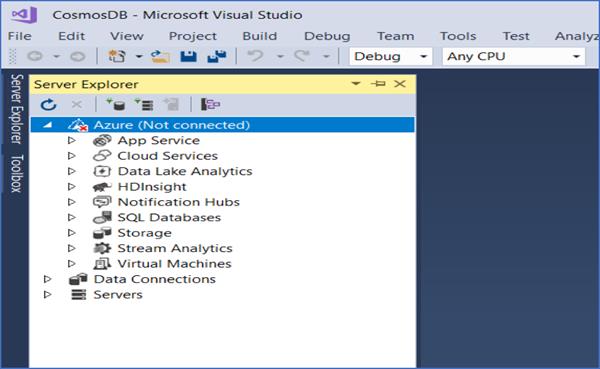Click the New Project toolbar icon
The image size is (600, 369).
tap(117, 56)
